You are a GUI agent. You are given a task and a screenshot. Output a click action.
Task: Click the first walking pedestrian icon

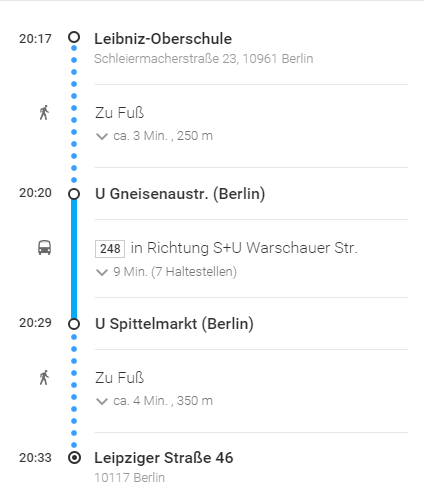coord(44,112)
